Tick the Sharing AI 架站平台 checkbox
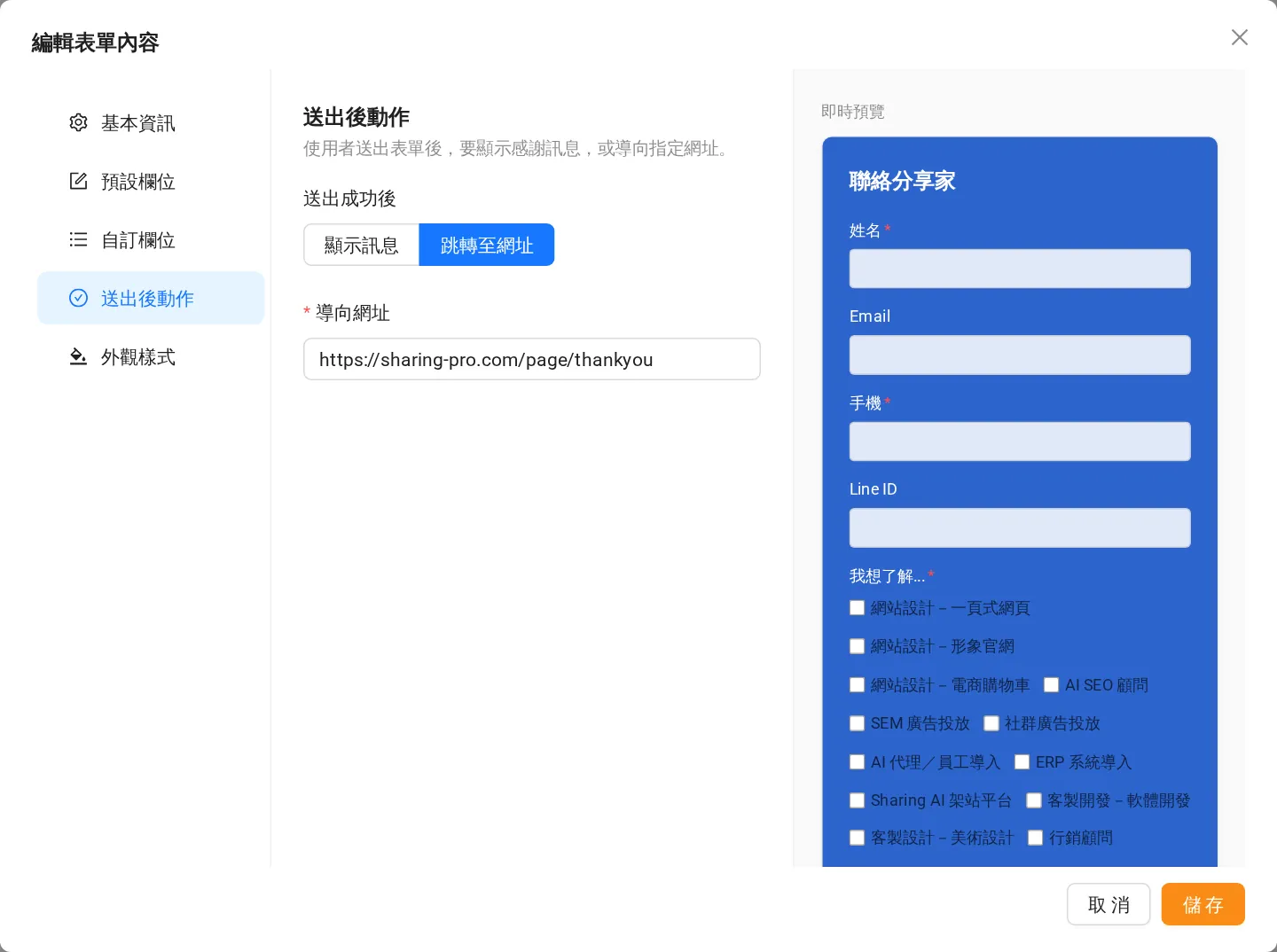The image size is (1277, 952). pyautogui.click(x=857, y=800)
